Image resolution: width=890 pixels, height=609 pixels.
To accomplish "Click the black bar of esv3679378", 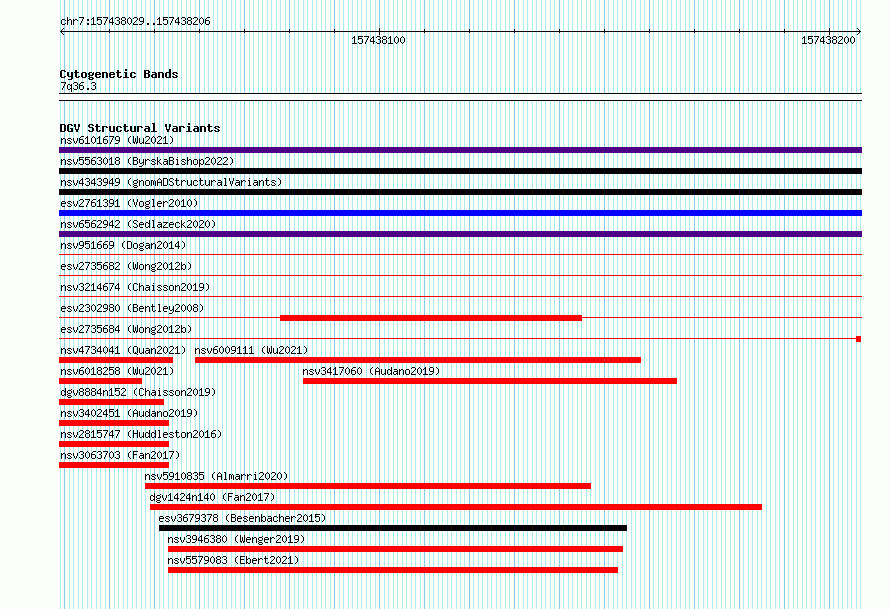I will coord(393,528).
